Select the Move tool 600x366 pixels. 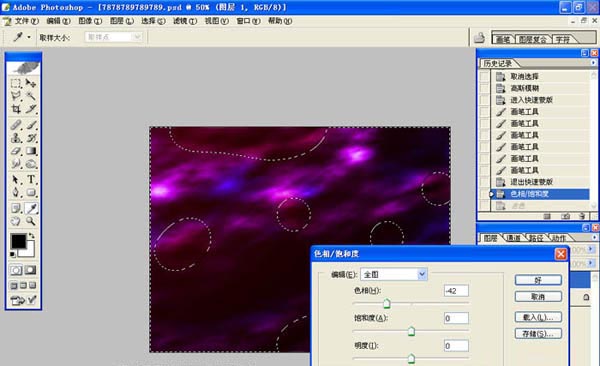pyautogui.click(x=31, y=83)
